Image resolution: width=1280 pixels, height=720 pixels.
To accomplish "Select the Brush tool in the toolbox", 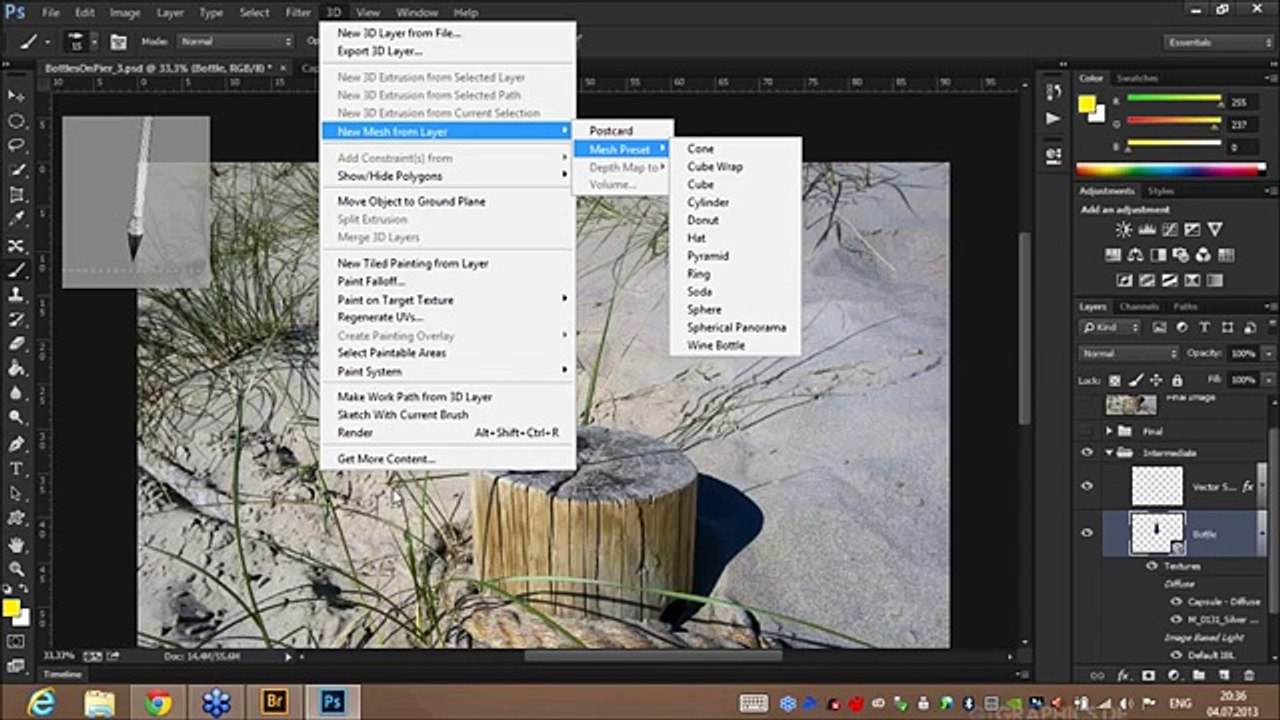I will pos(16,270).
